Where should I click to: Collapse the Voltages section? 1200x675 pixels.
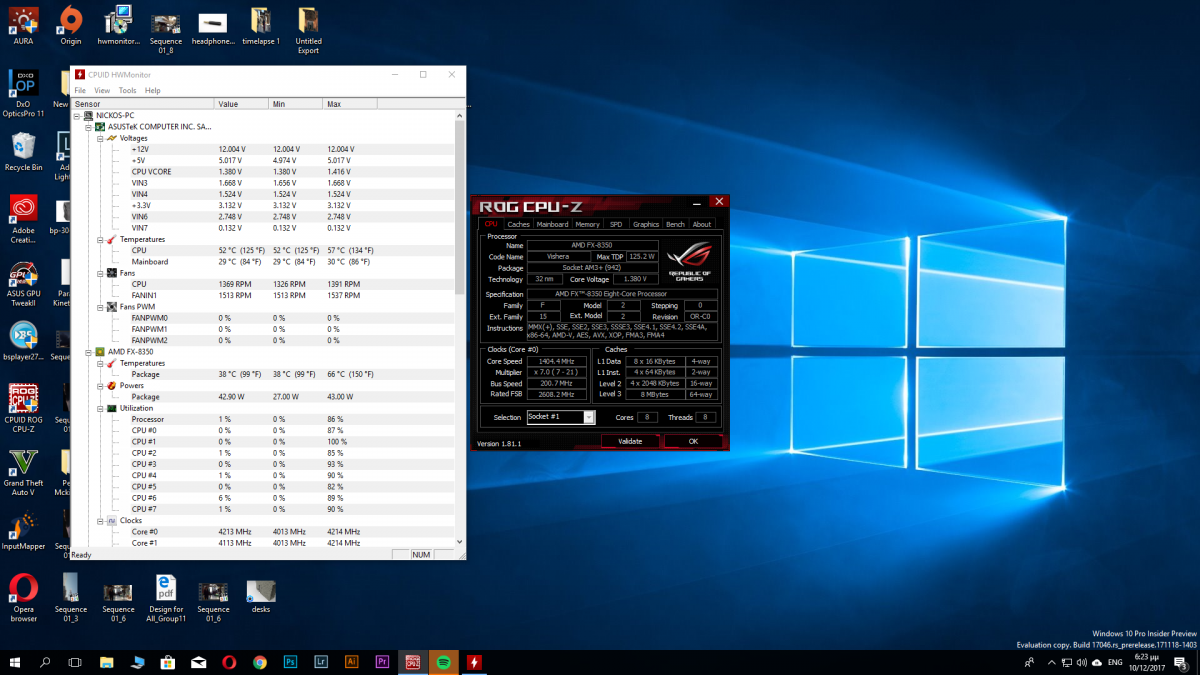[100, 138]
